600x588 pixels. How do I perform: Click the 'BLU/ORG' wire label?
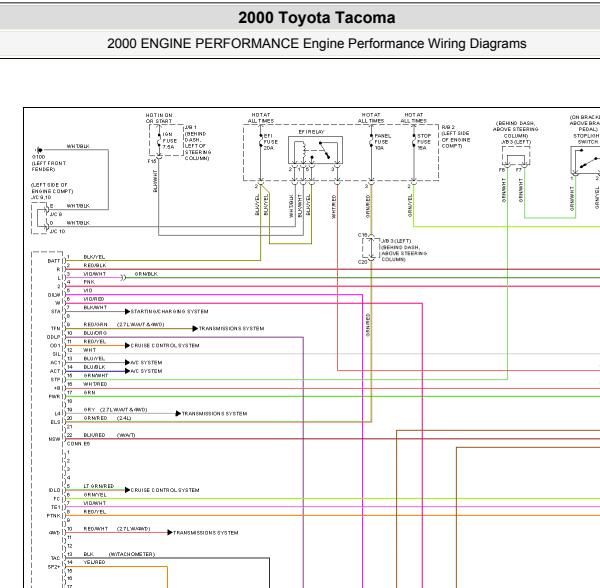click(x=95, y=333)
